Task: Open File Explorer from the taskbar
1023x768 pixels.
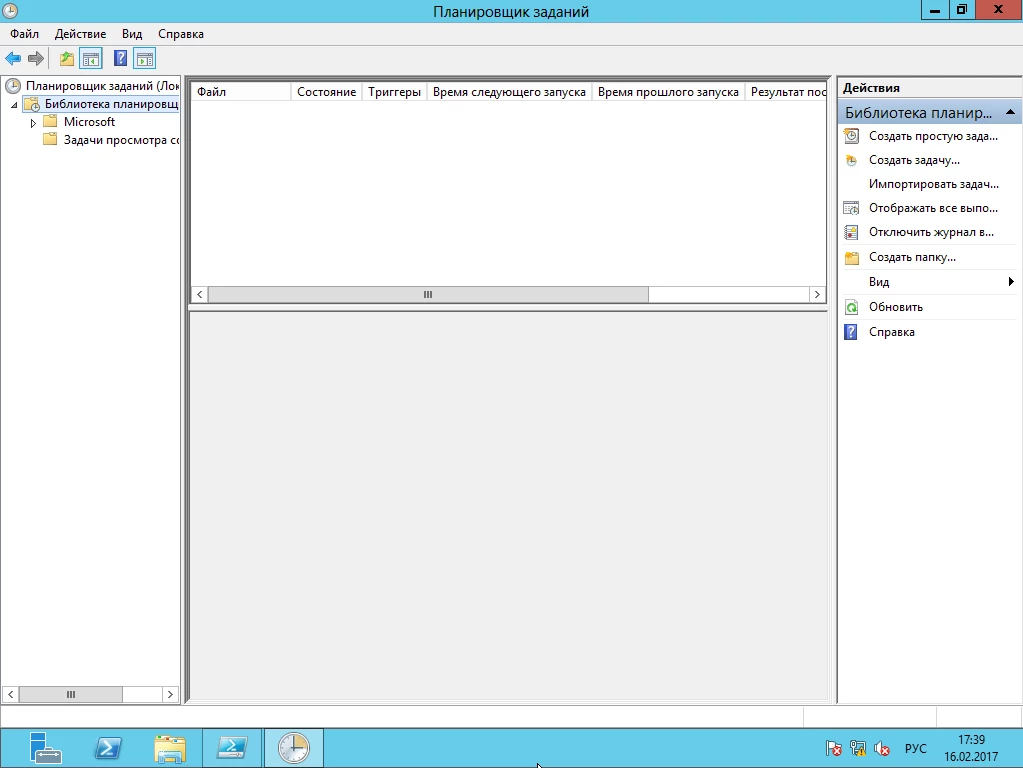Action: (x=170, y=747)
